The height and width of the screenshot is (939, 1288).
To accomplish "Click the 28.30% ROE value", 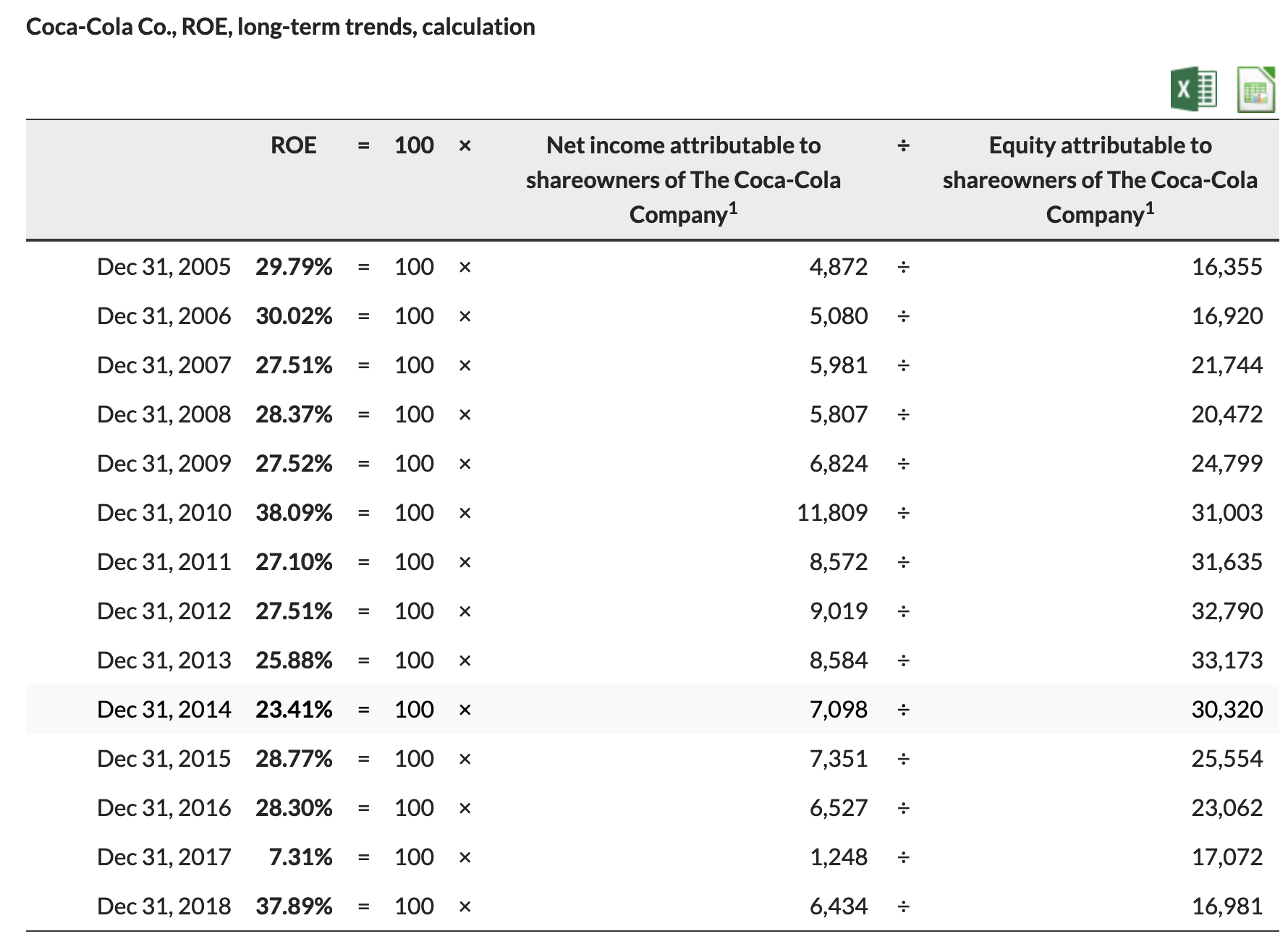I will coord(294,808).
